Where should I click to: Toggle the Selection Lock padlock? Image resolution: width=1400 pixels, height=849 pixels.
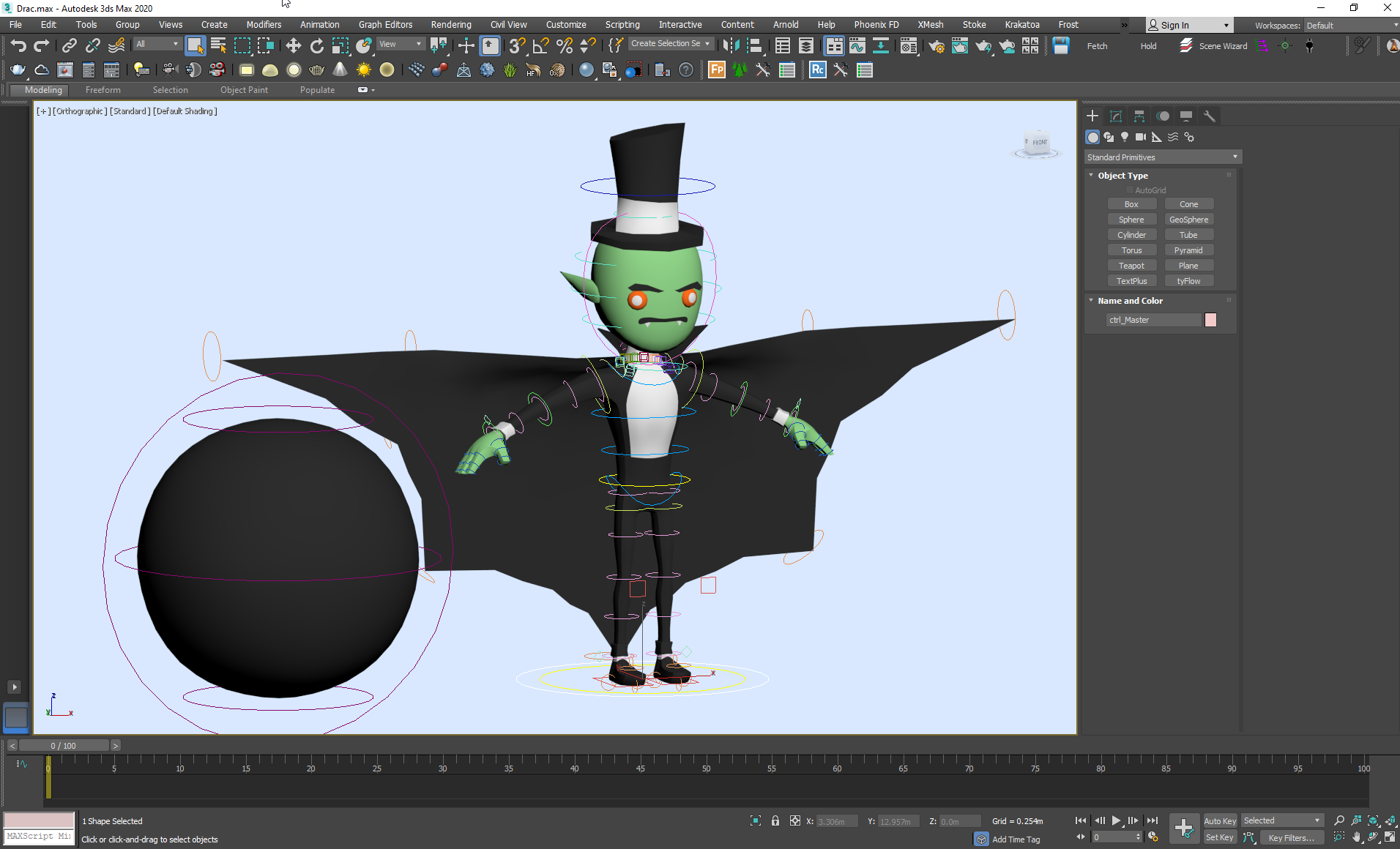pyautogui.click(x=775, y=820)
